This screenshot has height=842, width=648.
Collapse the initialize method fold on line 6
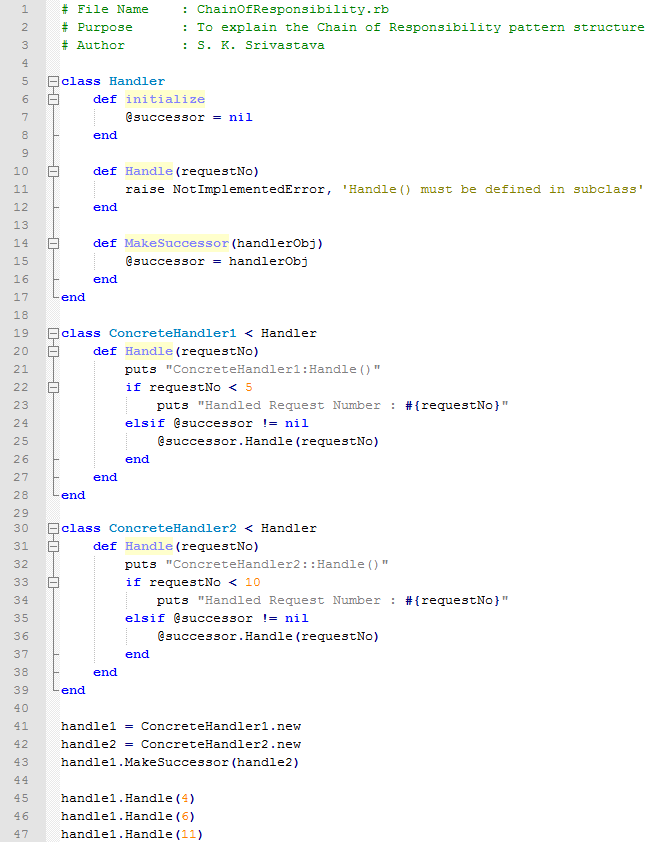point(53,99)
